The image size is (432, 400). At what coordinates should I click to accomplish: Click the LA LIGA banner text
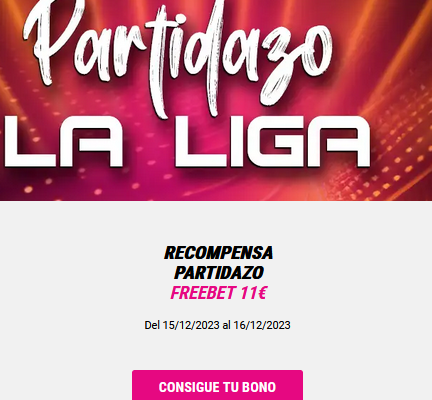pos(188,141)
